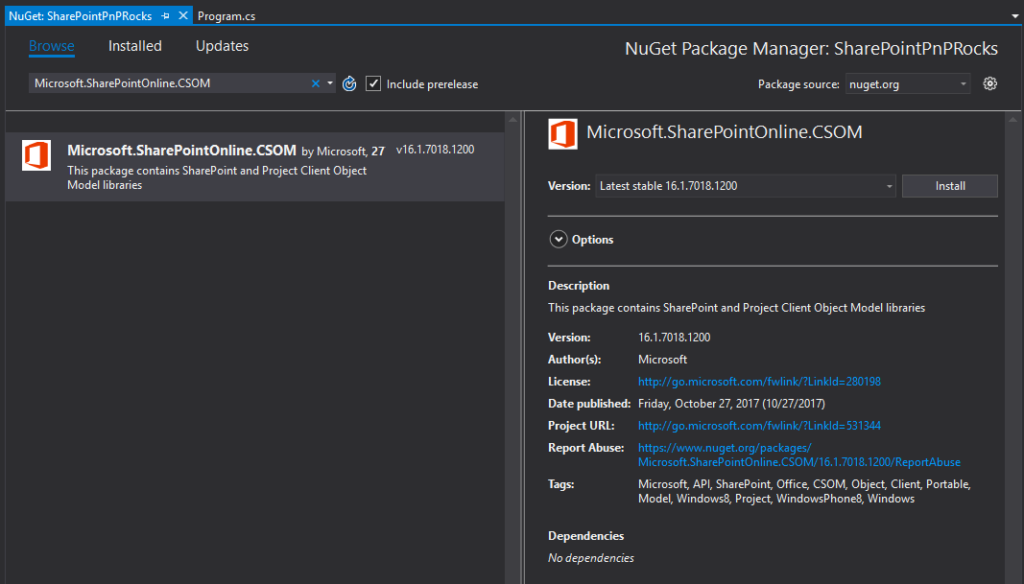Select the Microsoft.SharePointOnline.CSOM result row
This screenshot has width=1024, height=584.
[x=255, y=167]
